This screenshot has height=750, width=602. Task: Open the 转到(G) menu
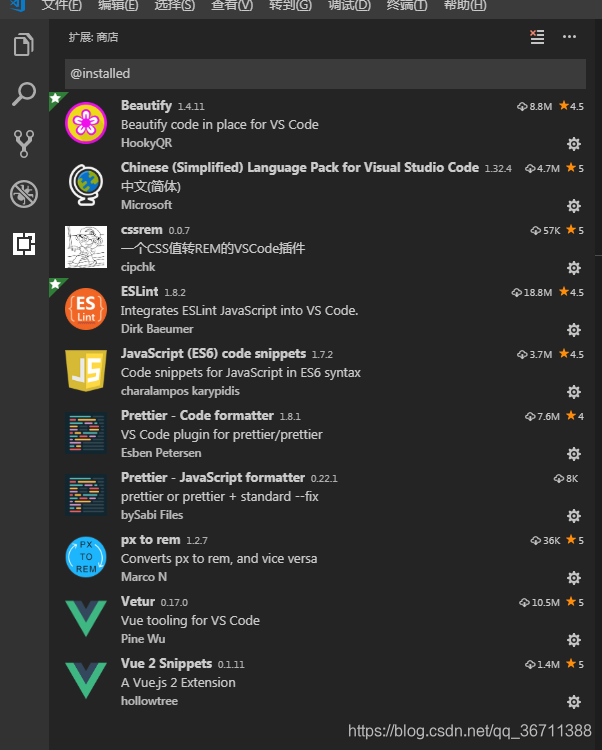coord(290,6)
